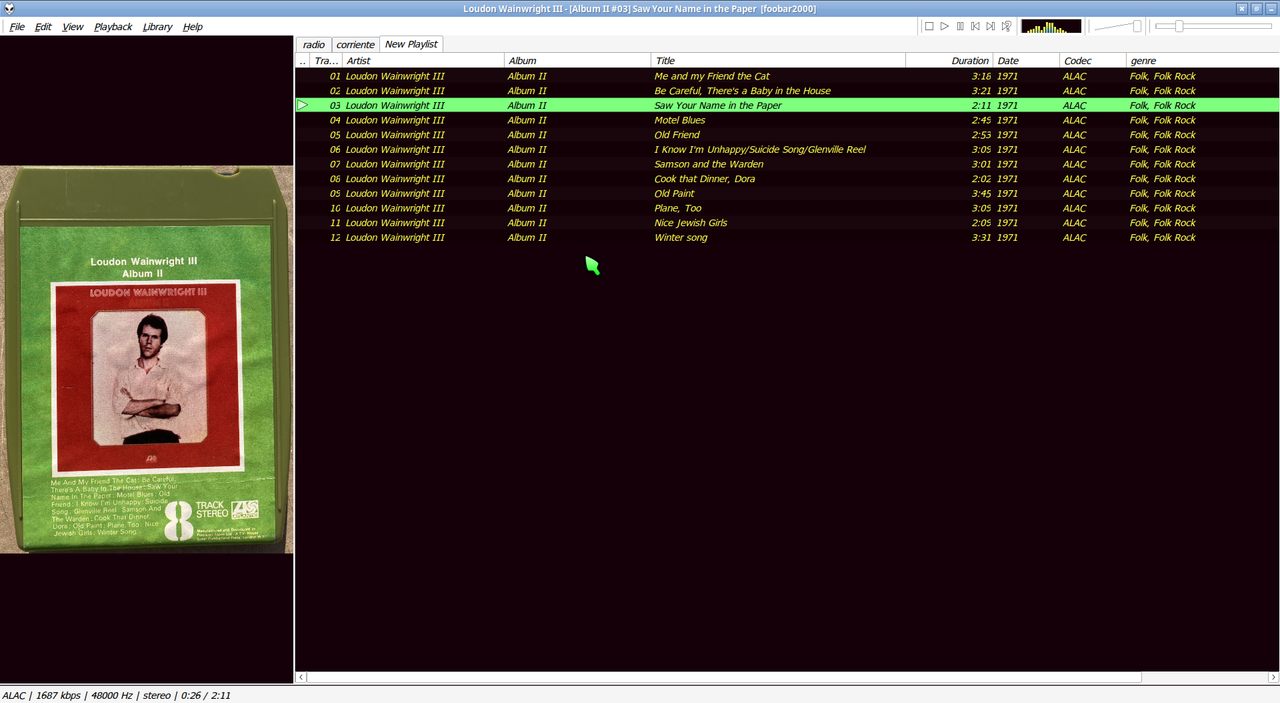This screenshot has height=703, width=1280.
Task: Play a random track using the toolbar
Action: (x=1006, y=26)
